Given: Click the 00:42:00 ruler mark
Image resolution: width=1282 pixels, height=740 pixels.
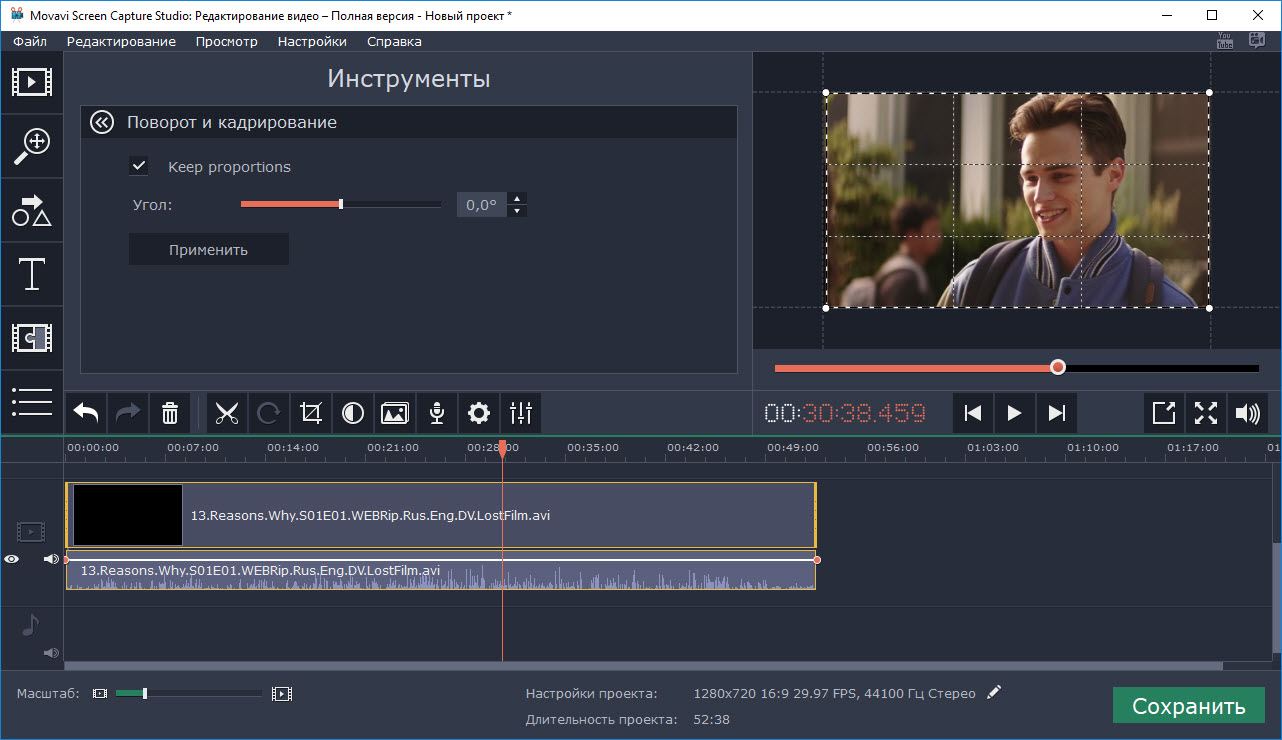Looking at the screenshot, I should [x=693, y=447].
